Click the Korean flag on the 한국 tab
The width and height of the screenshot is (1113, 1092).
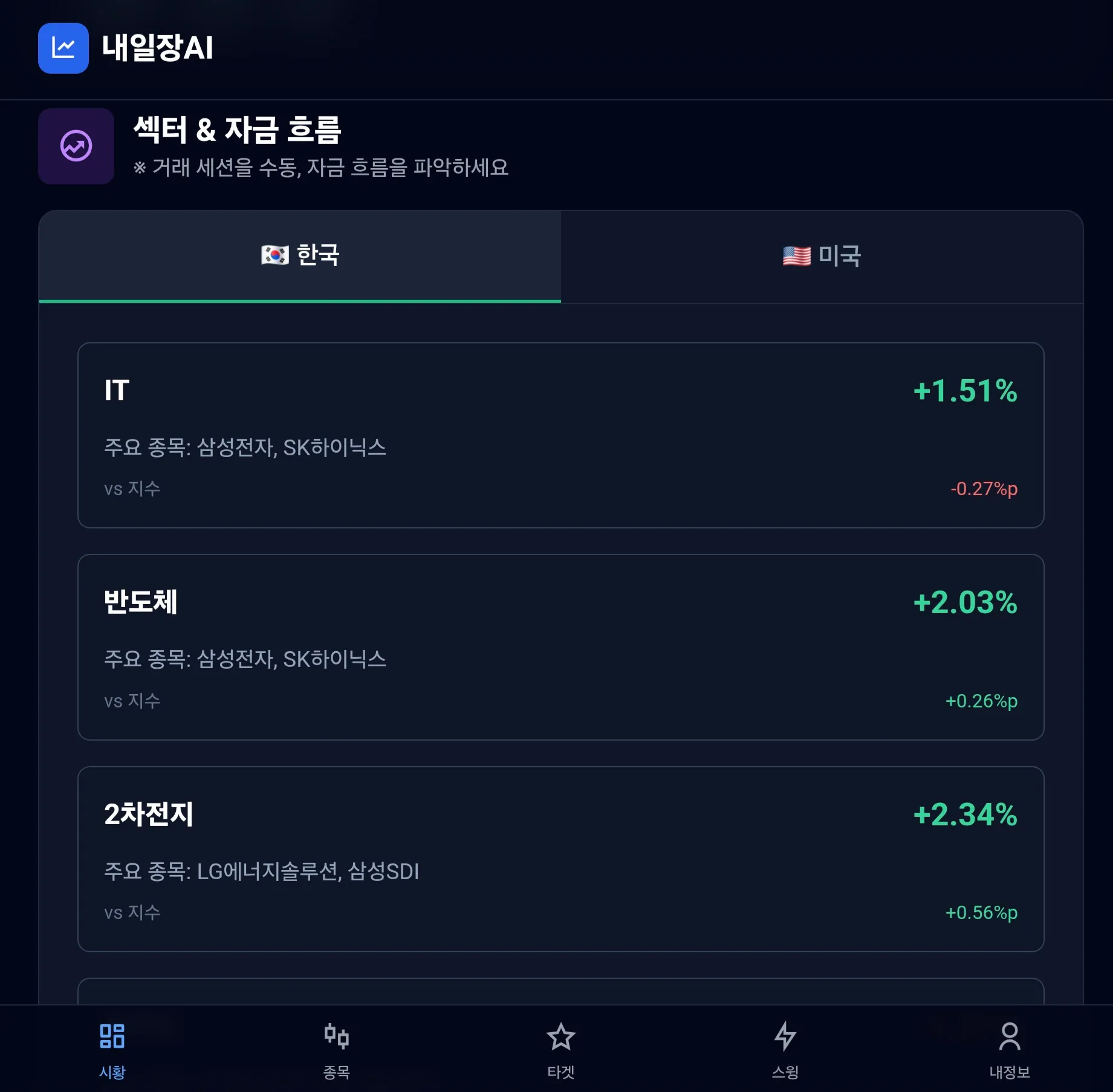click(x=273, y=256)
